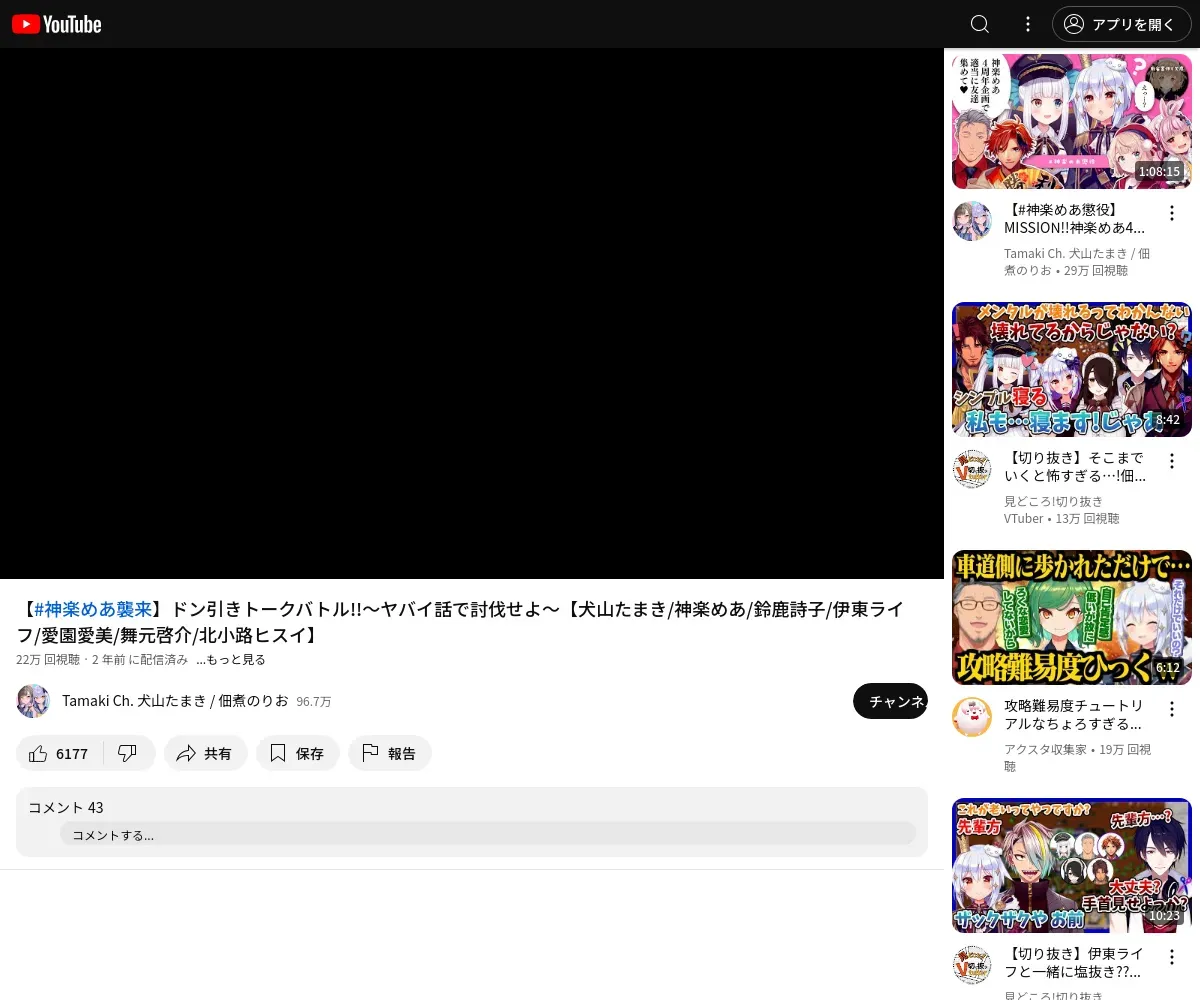Screen dimensions: 1200x1000
Task: Open the YouTube home logo
Action: (x=56, y=24)
